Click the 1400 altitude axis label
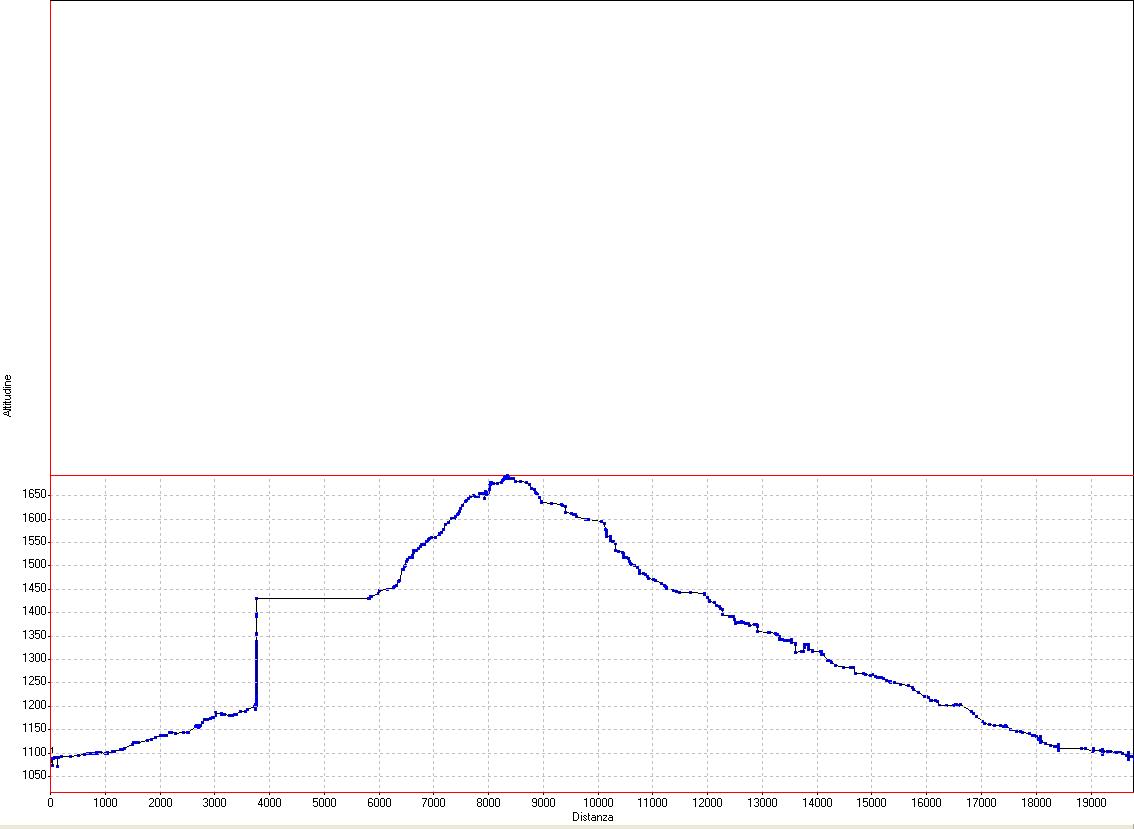Viewport: 1134px width, 829px height. click(34, 612)
